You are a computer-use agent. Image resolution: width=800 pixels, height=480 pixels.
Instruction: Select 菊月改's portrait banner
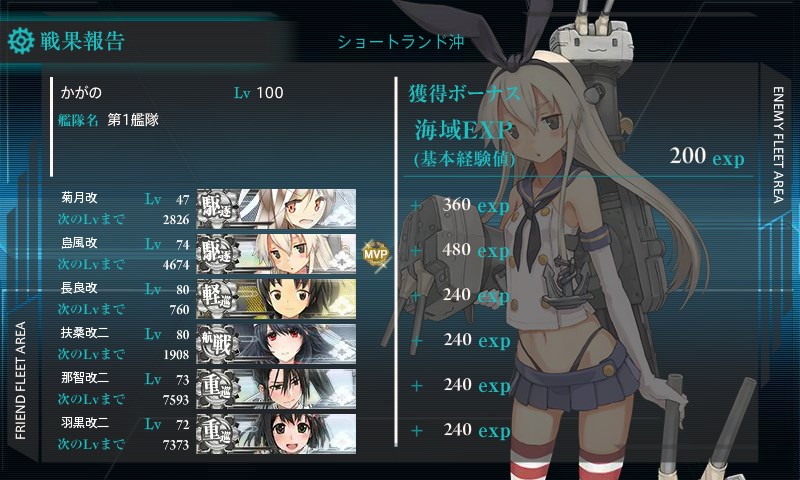(277, 208)
